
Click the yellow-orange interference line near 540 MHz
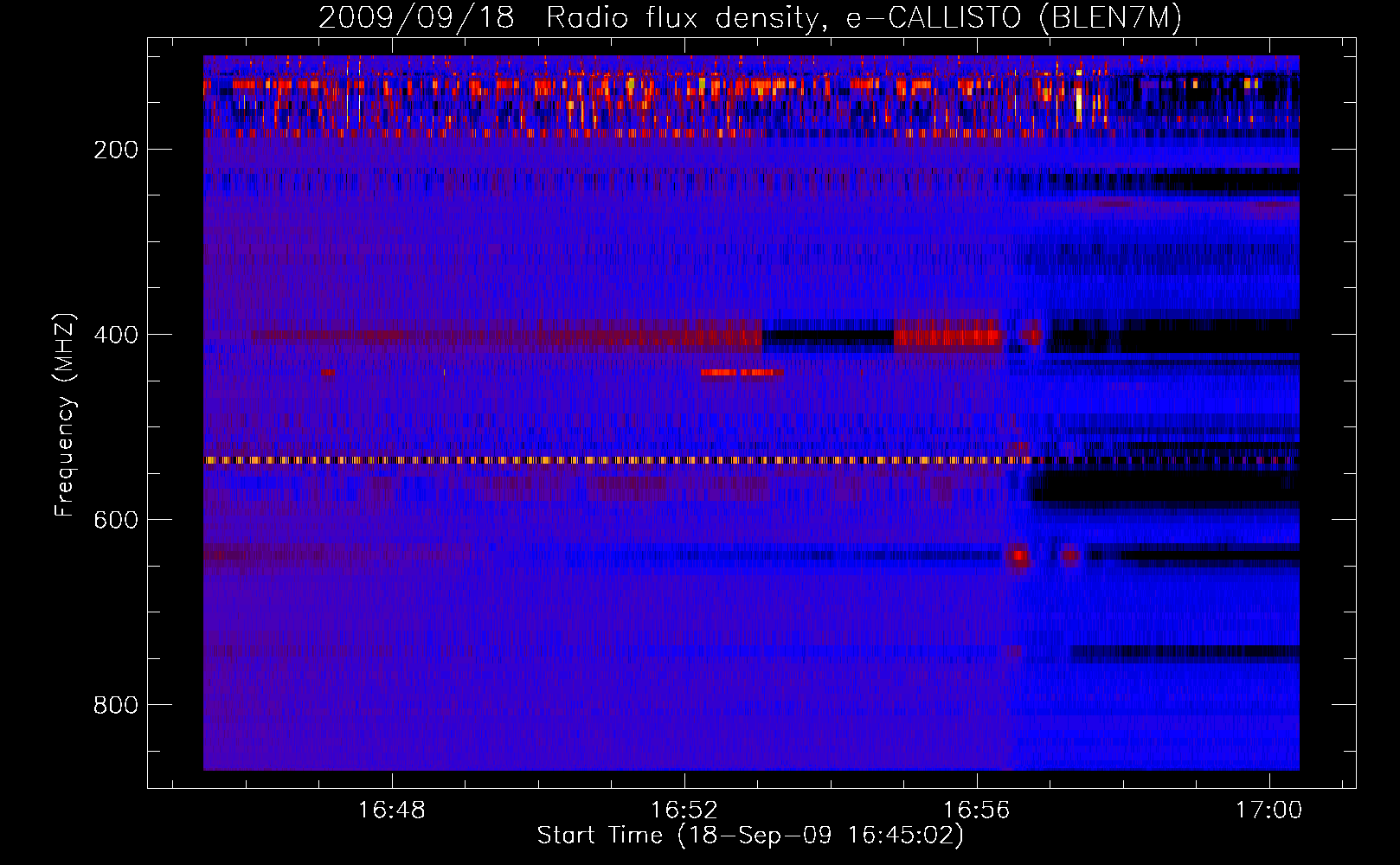pyautogui.click(x=751, y=460)
